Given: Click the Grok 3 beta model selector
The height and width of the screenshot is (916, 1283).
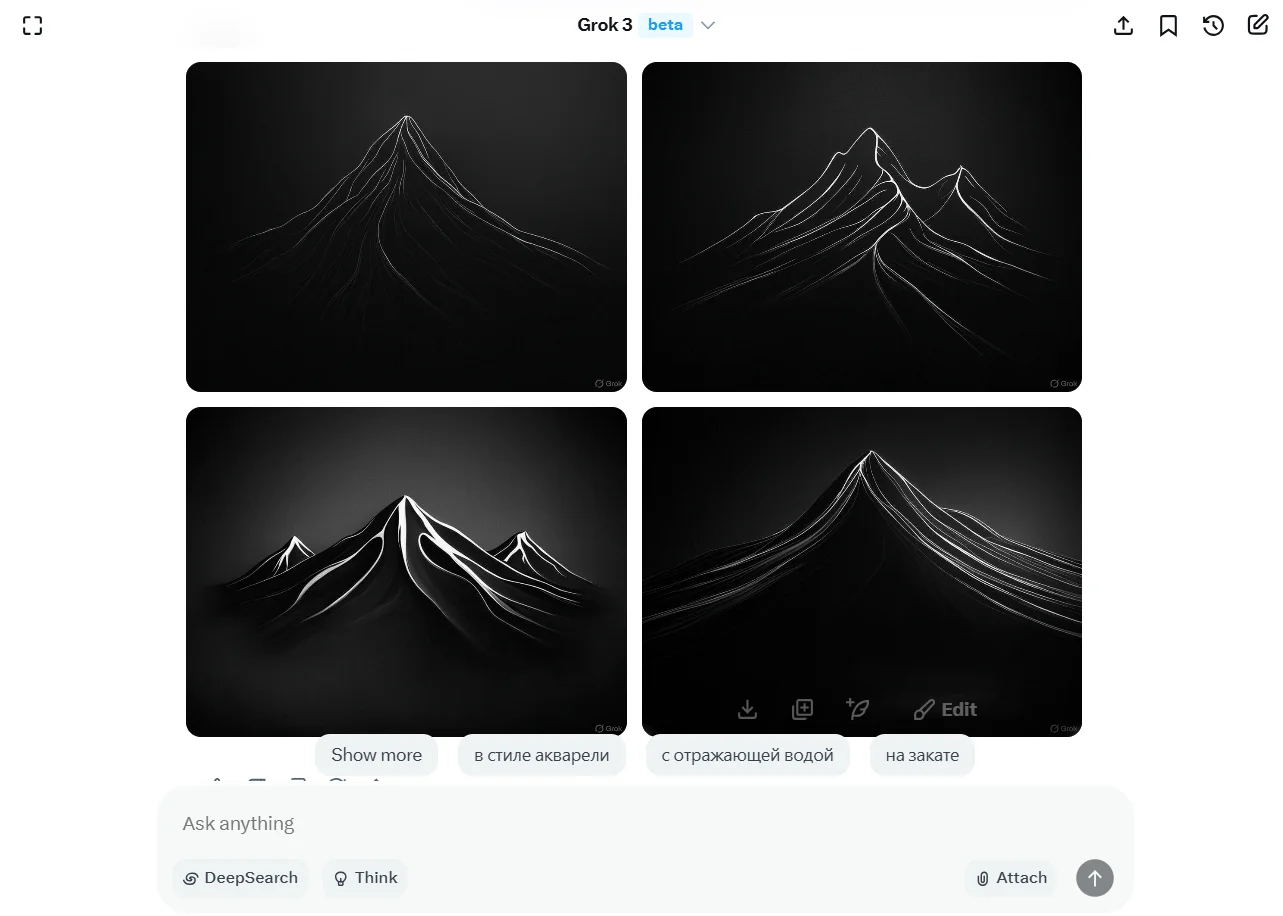Looking at the screenshot, I should pos(646,25).
